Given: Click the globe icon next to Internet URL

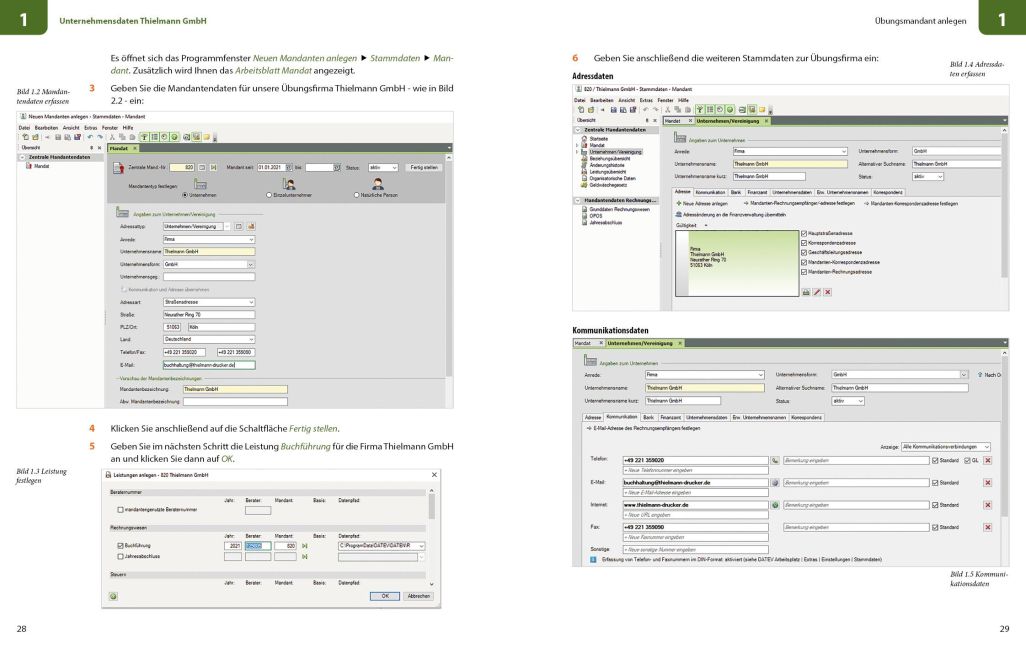Looking at the screenshot, I should pos(775,505).
